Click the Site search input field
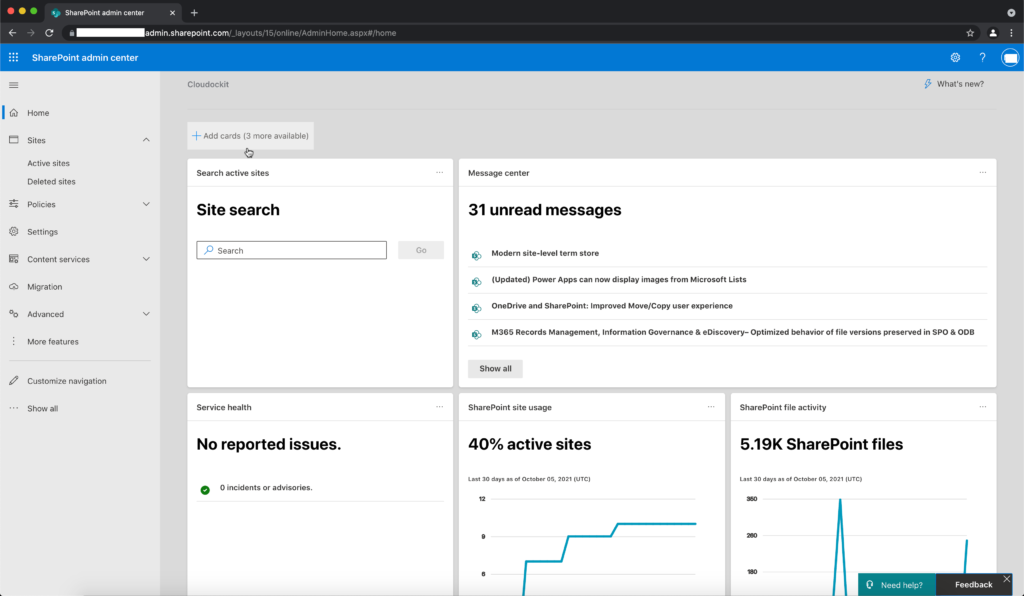The height and width of the screenshot is (596, 1024). coord(291,250)
